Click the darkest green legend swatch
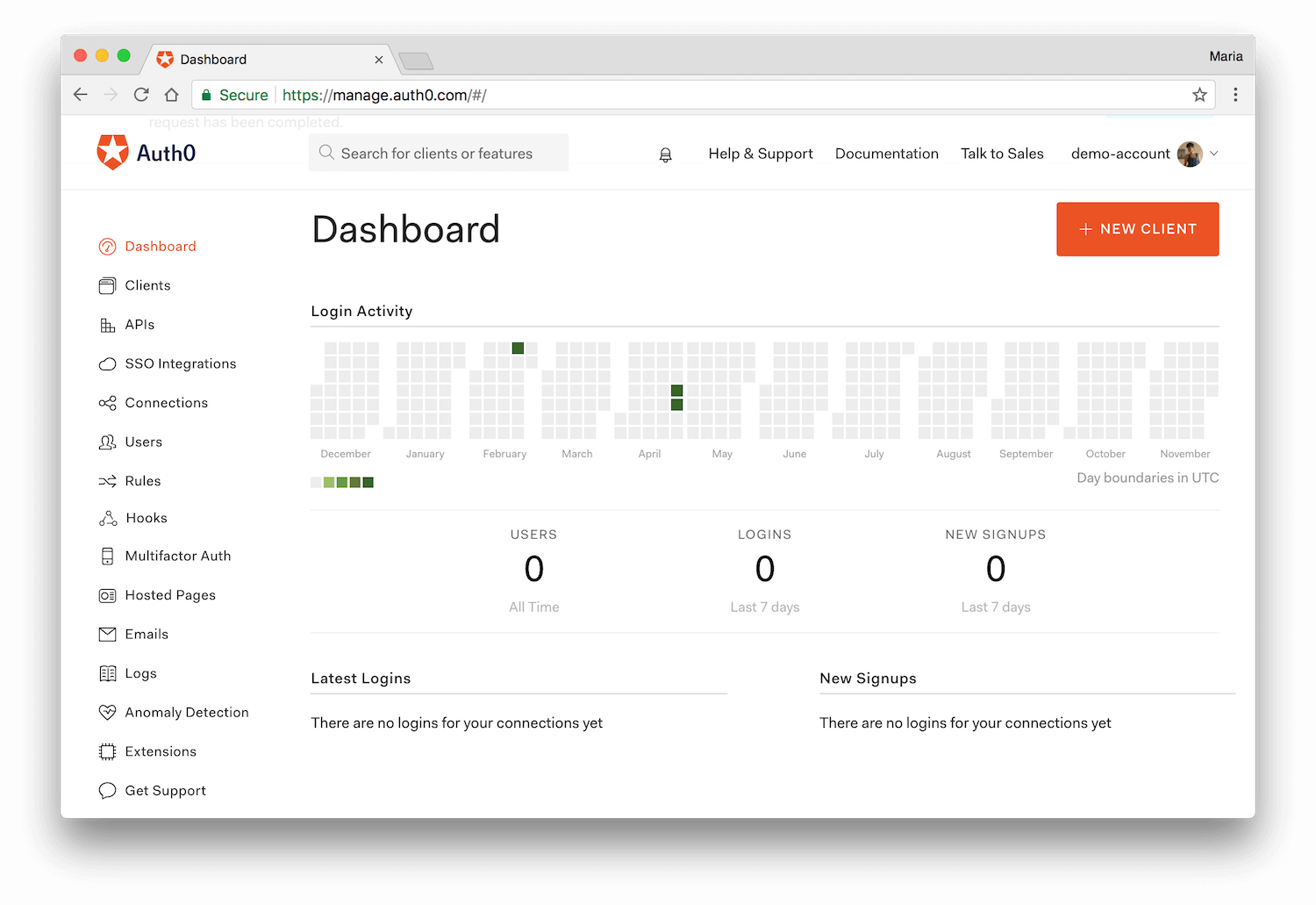 click(368, 482)
